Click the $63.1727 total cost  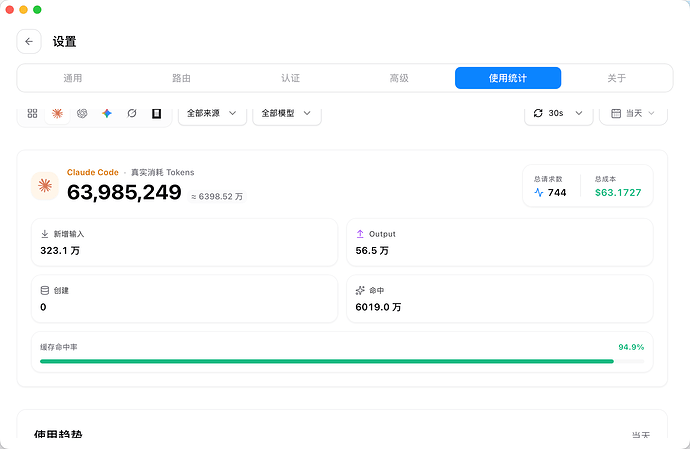click(618, 192)
